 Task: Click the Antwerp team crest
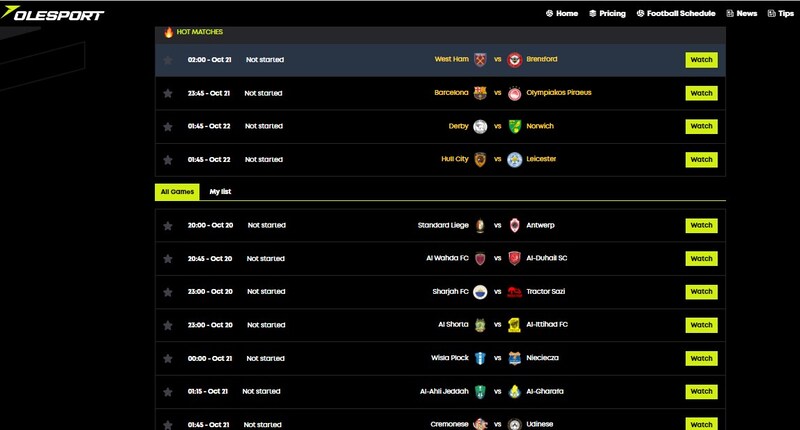[x=514, y=226]
